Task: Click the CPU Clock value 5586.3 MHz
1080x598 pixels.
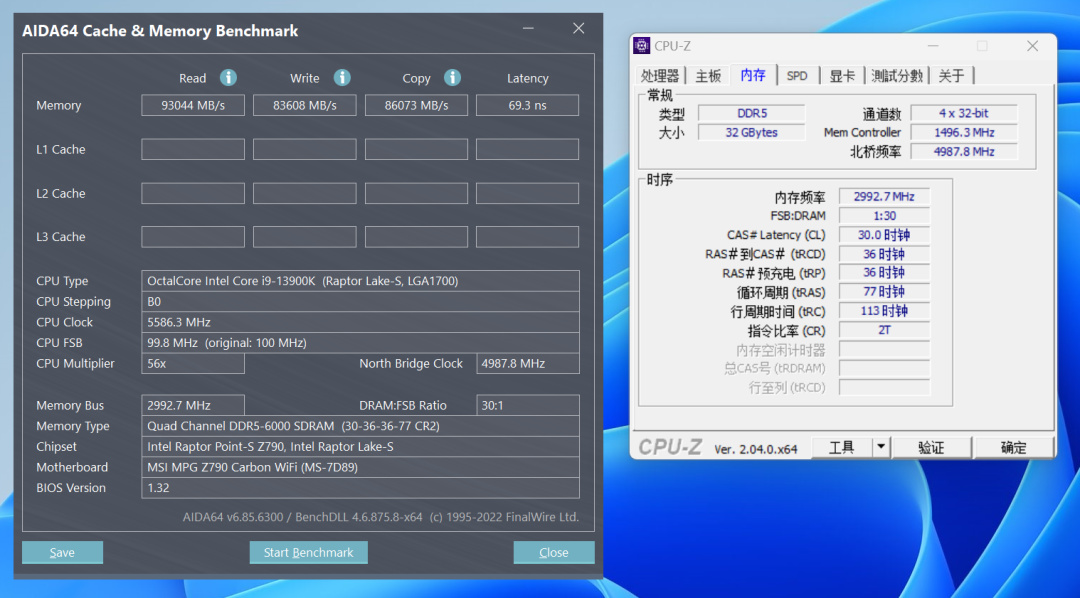Action: pos(360,322)
